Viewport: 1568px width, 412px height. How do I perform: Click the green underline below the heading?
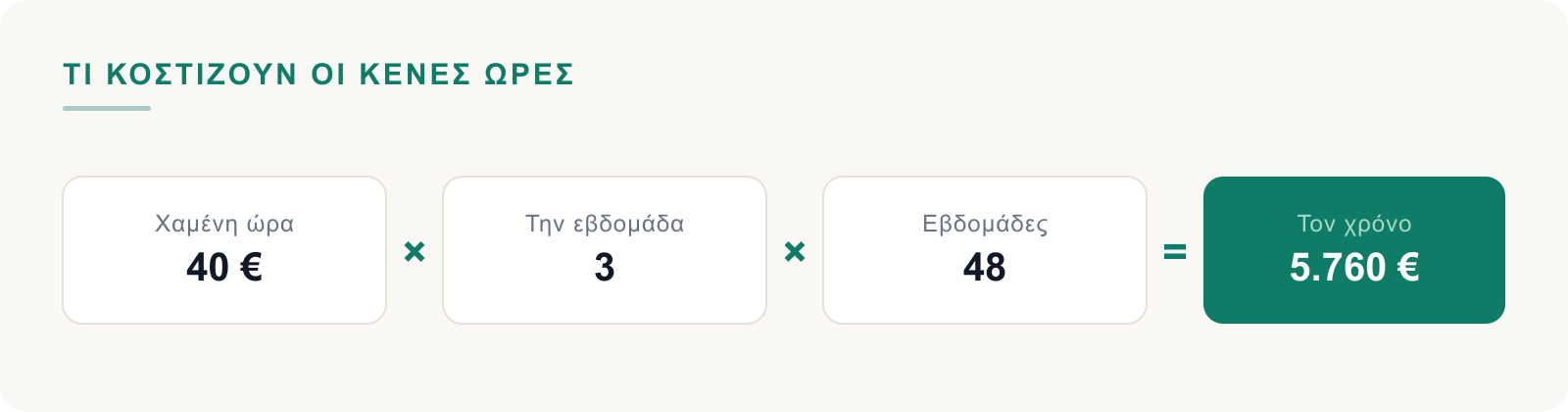107,108
